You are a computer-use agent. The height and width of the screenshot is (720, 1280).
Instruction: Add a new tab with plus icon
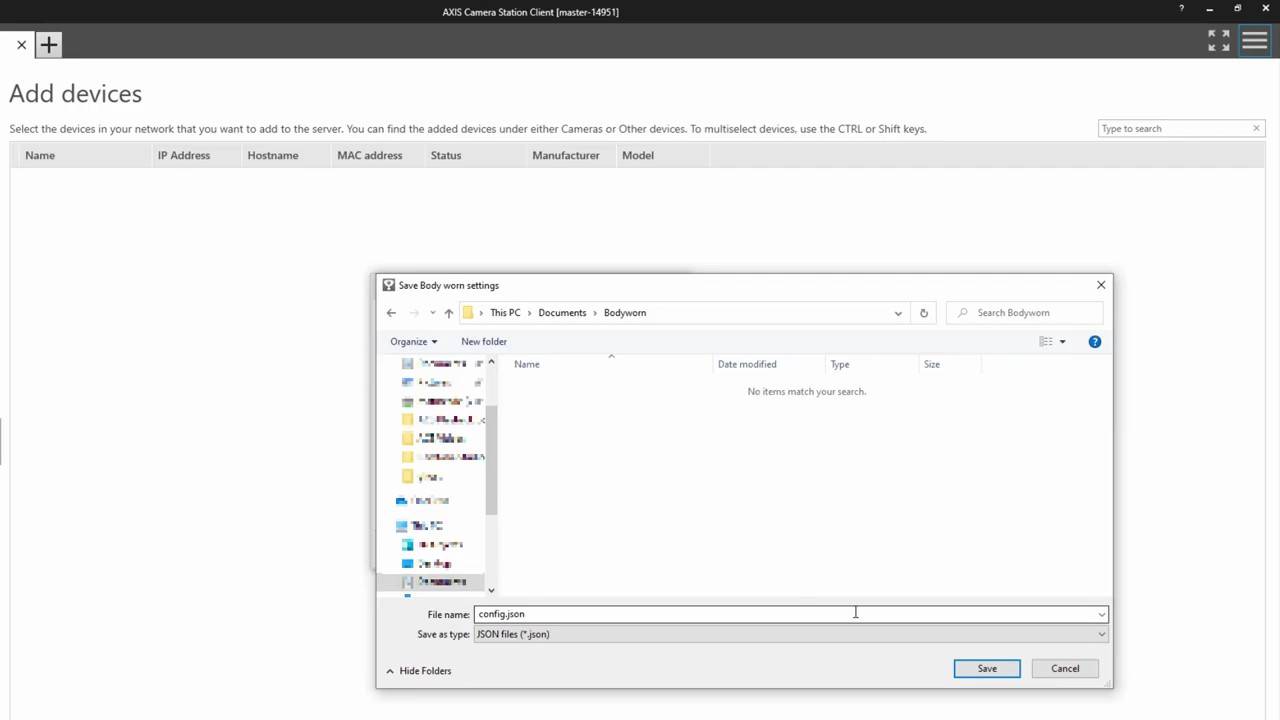click(x=48, y=45)
